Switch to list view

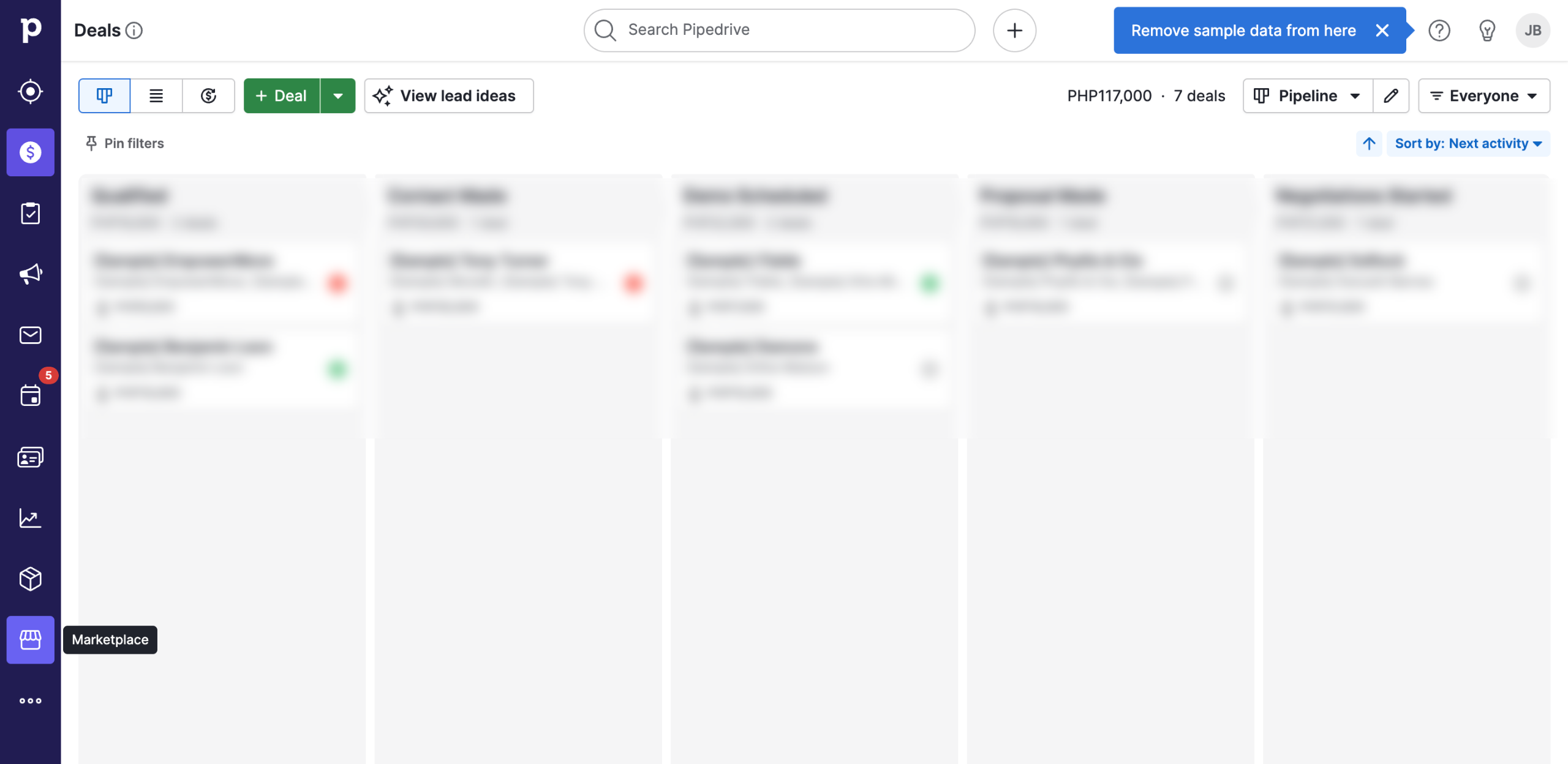click(156, 95)
